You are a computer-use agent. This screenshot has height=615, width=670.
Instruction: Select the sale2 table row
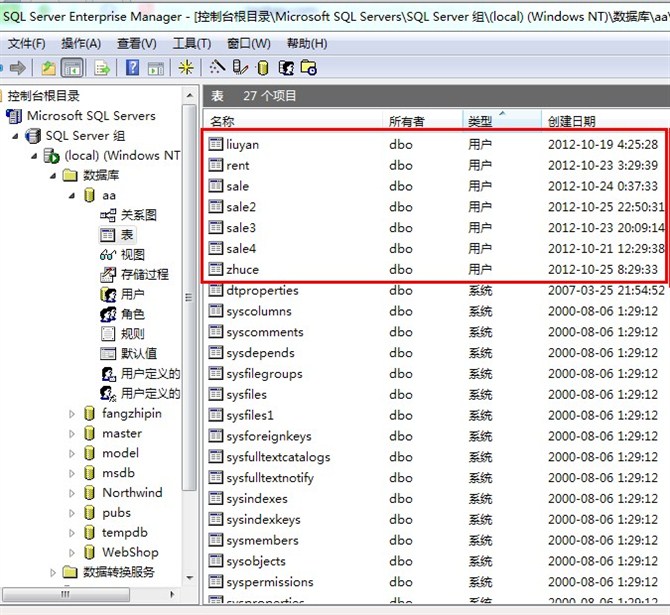(x=436, y=207)
